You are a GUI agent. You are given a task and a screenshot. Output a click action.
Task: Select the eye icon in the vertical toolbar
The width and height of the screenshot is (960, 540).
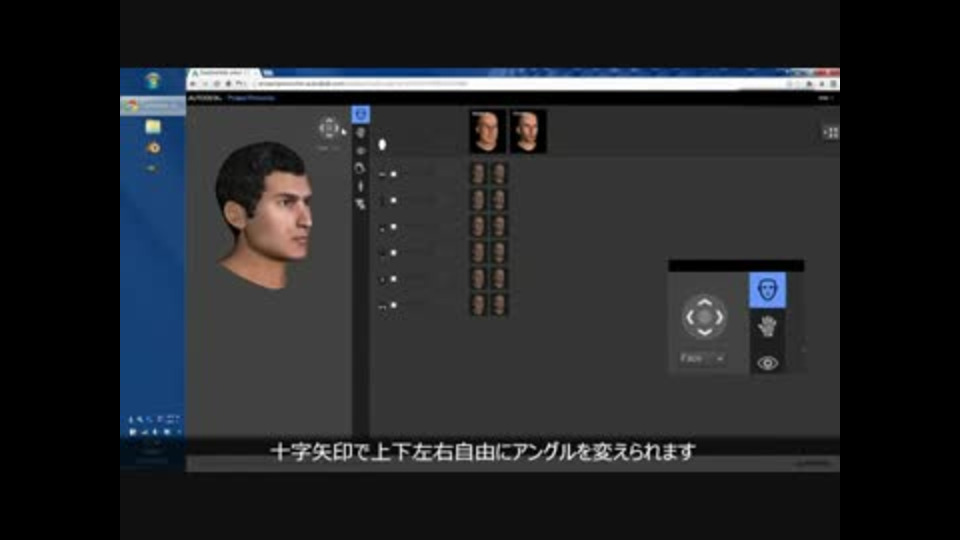[x=361, y=151]
